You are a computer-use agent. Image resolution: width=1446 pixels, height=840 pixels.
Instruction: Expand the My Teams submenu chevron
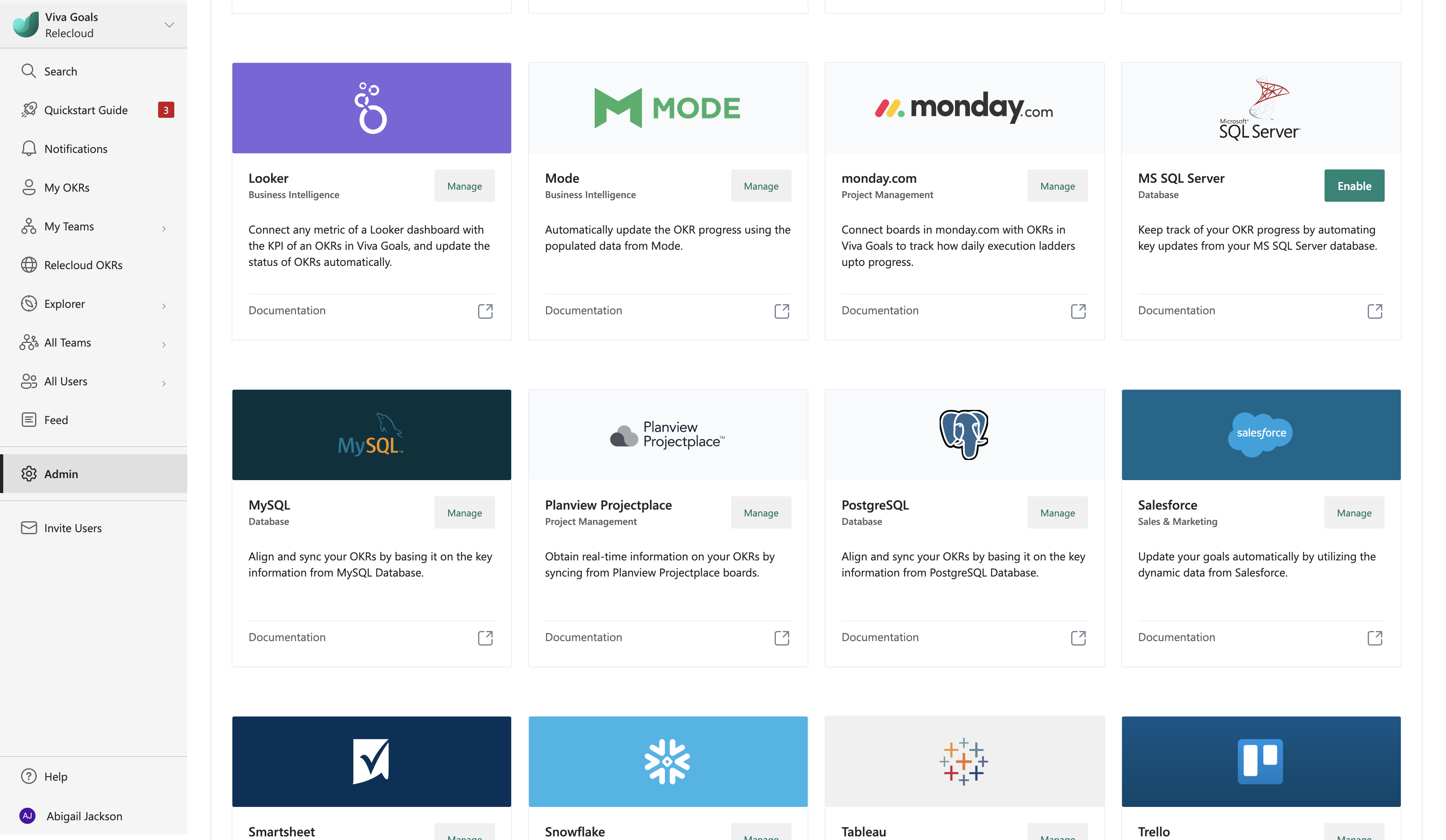point(163,228)
